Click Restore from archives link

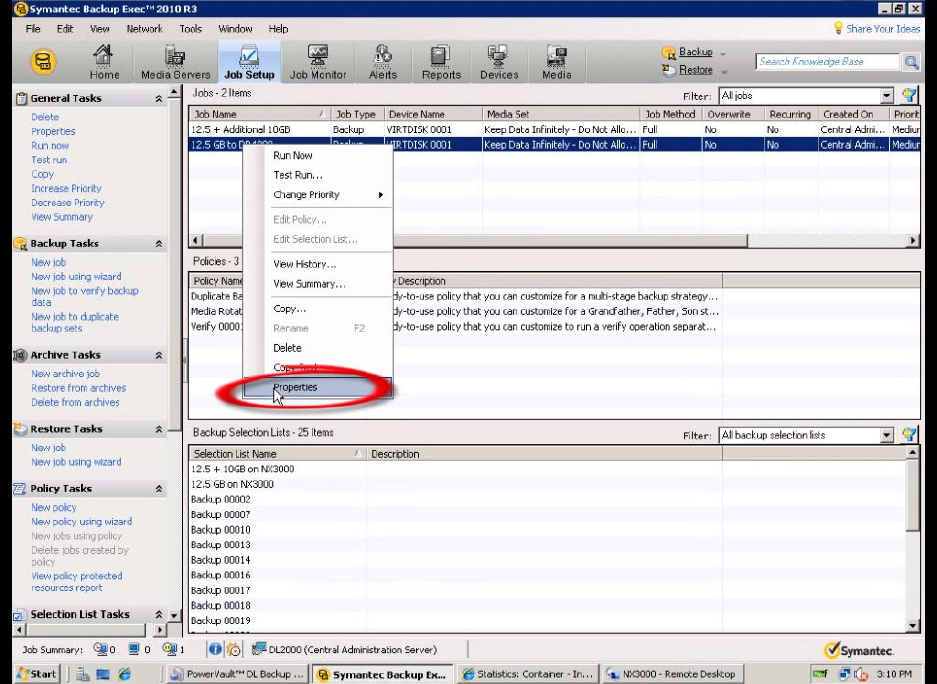78,388
